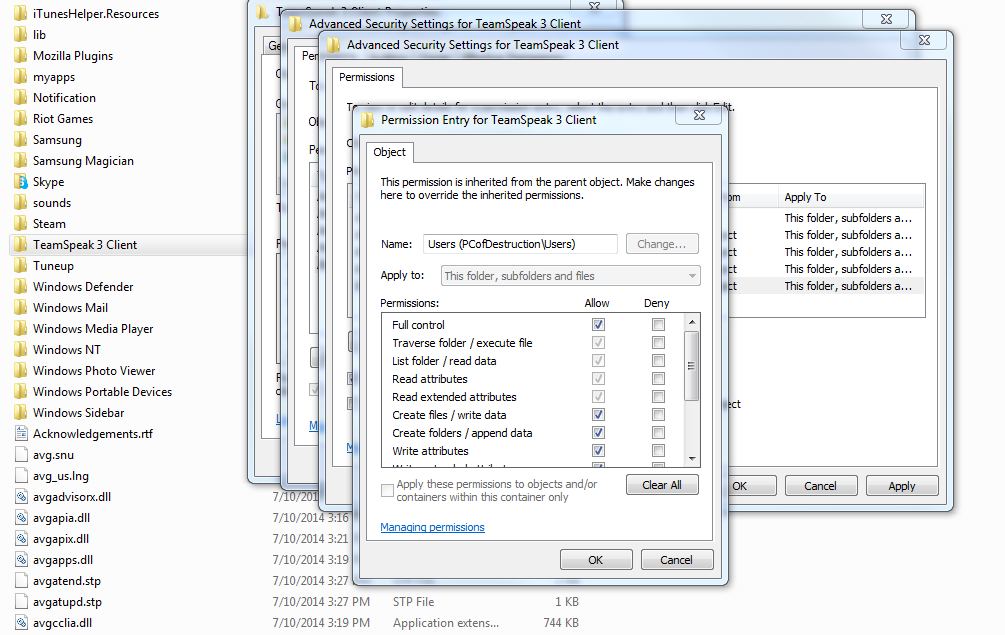Click the avgatend.stp file icon

pos(21,581)
